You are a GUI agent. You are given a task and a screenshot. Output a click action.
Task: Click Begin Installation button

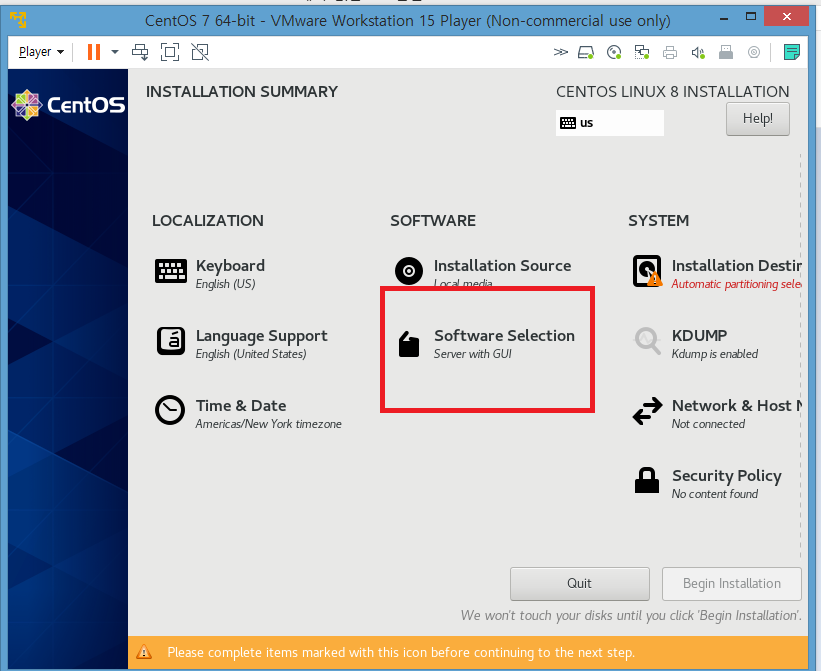pos(731,584)
